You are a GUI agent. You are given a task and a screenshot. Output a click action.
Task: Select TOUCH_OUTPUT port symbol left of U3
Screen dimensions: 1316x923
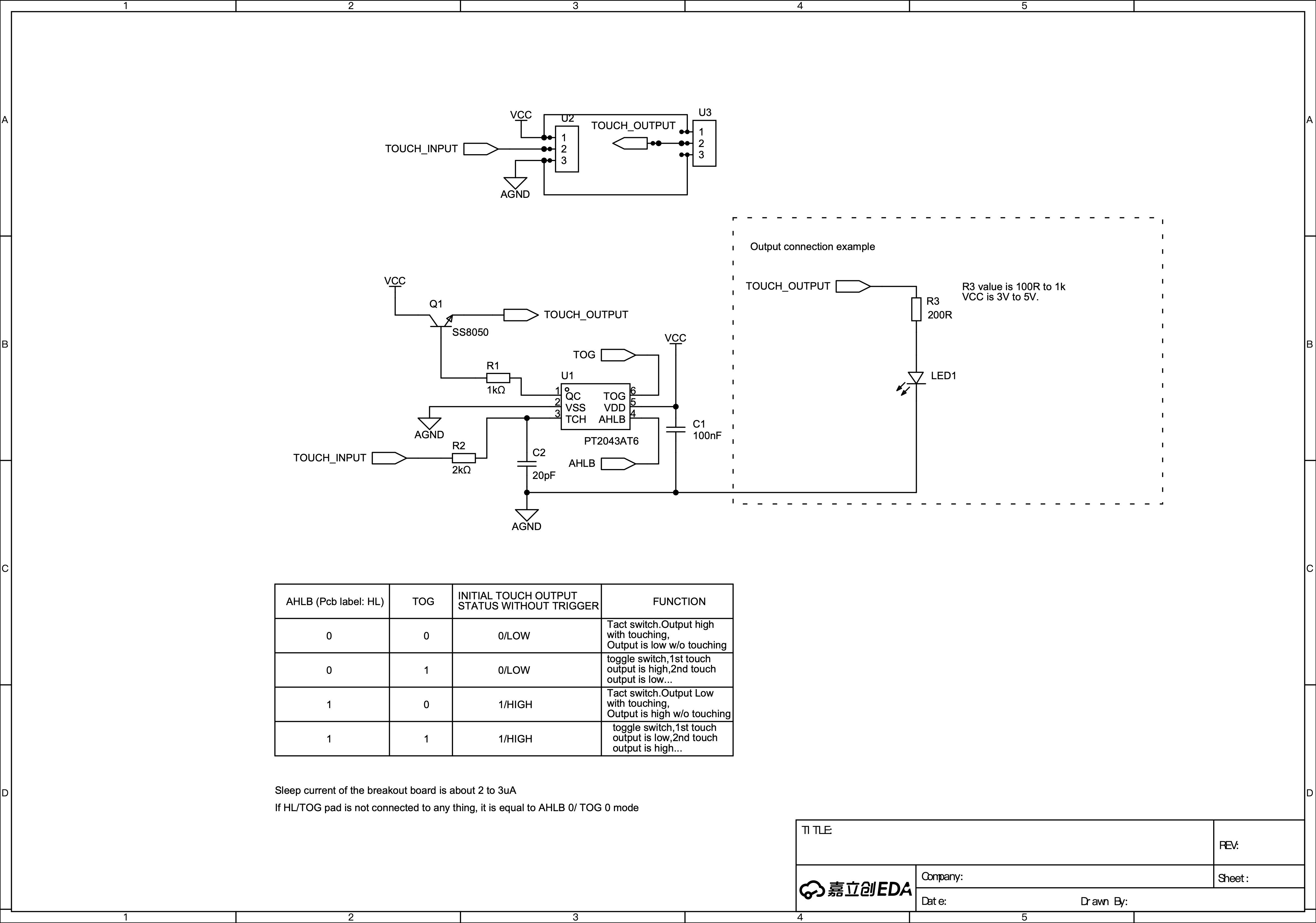tap(630, 143)
